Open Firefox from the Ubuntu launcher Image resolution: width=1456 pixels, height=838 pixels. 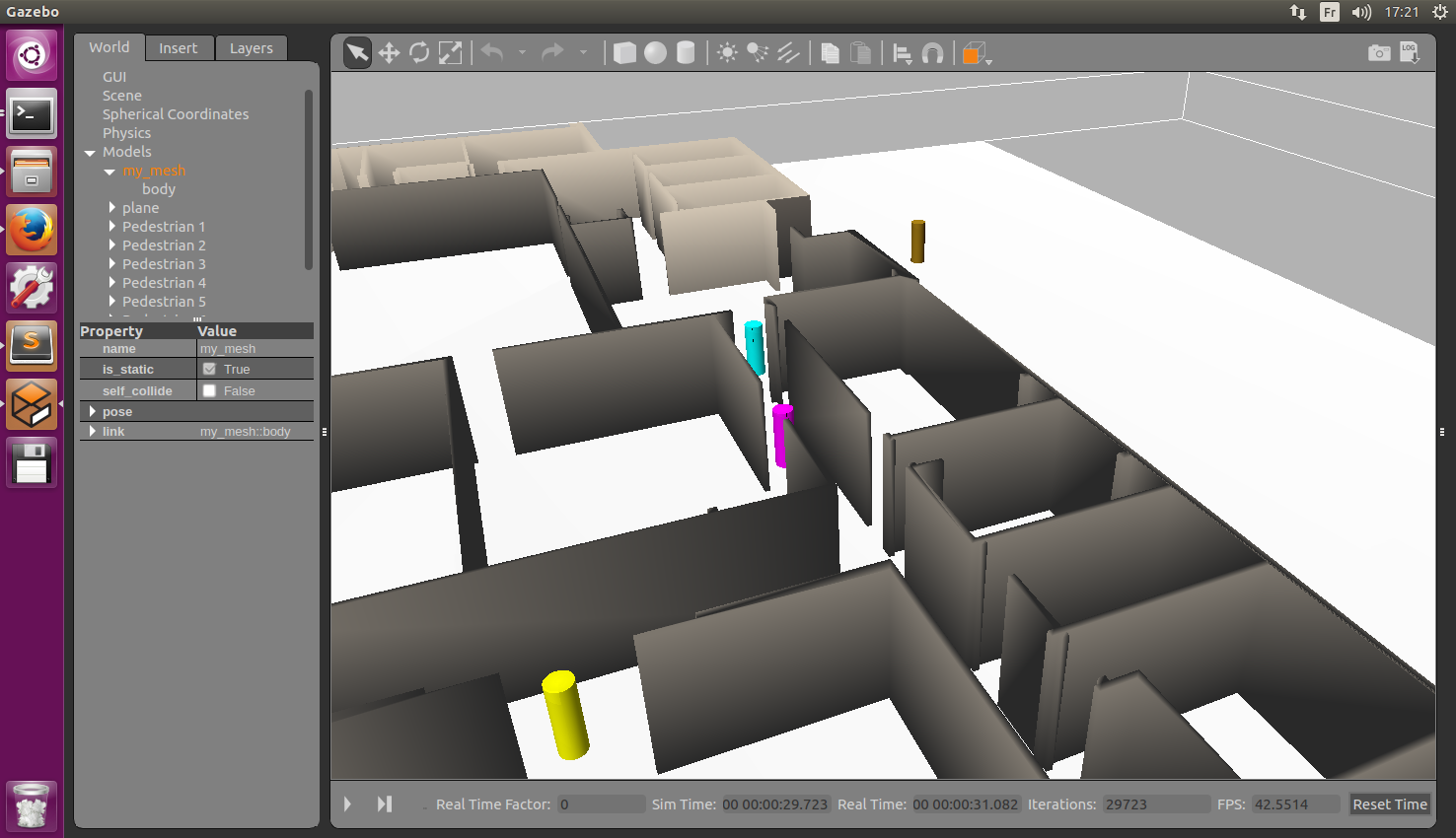(x=32, y=230)
